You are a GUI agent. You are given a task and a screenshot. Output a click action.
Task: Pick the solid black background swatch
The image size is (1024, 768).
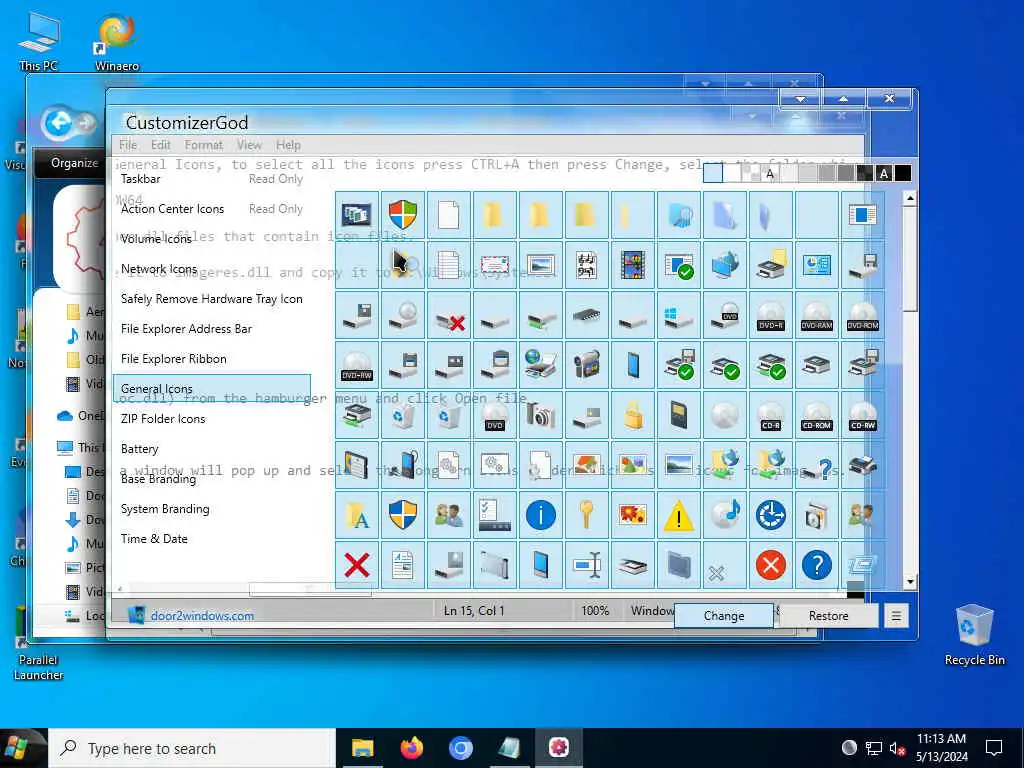pos(903,173)
